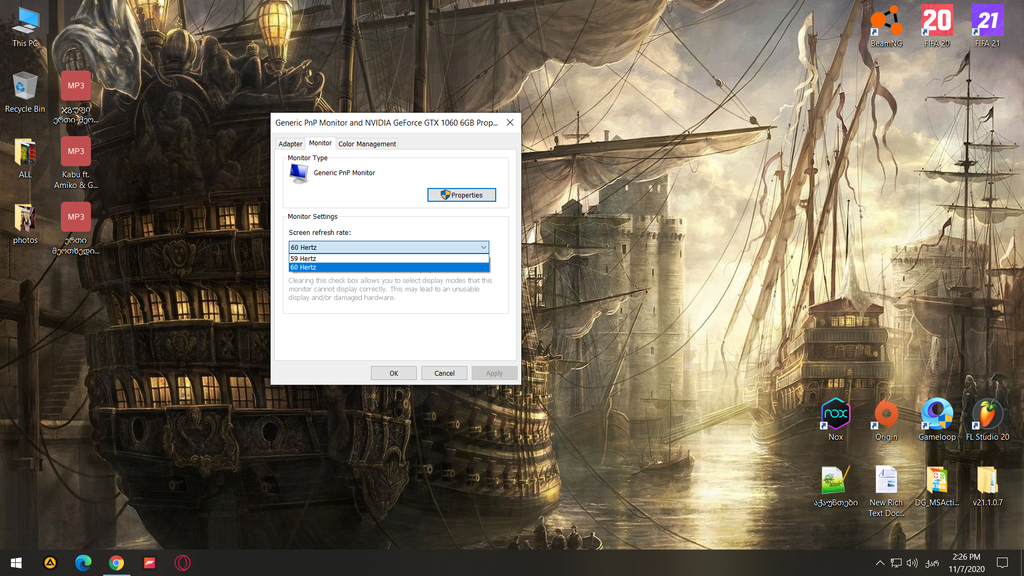The height and width of the screenshot is (576, 1024).
Task: Select the Gameloop shortcut
Action: click(937, 419)
